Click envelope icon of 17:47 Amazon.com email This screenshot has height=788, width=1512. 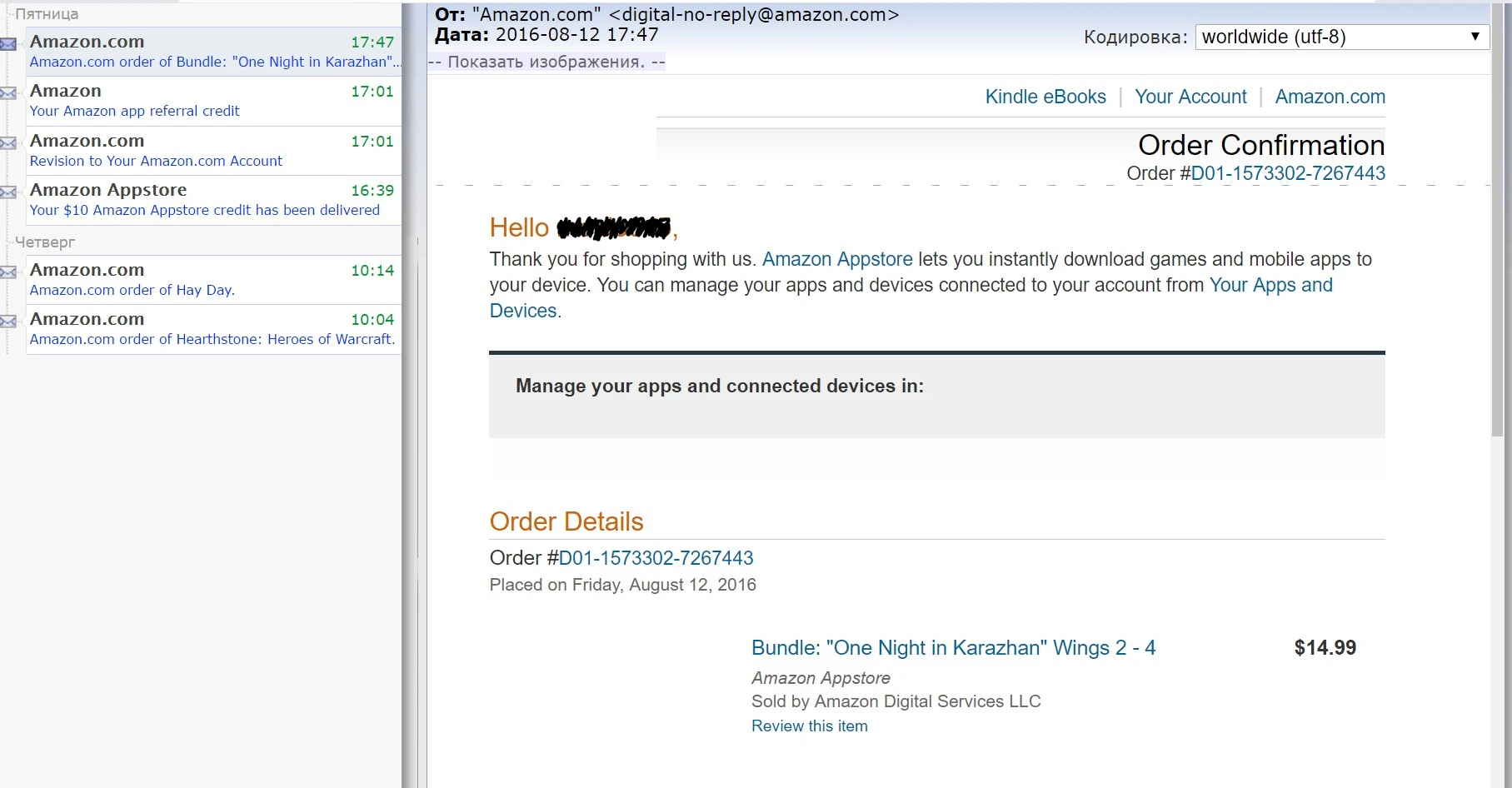point(8,44)
